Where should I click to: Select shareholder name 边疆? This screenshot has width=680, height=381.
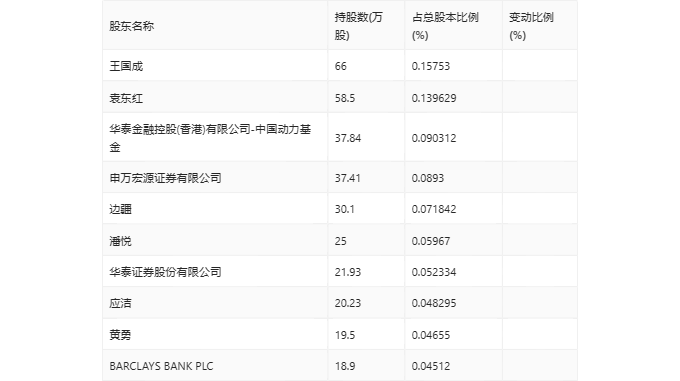click(120, 209)
